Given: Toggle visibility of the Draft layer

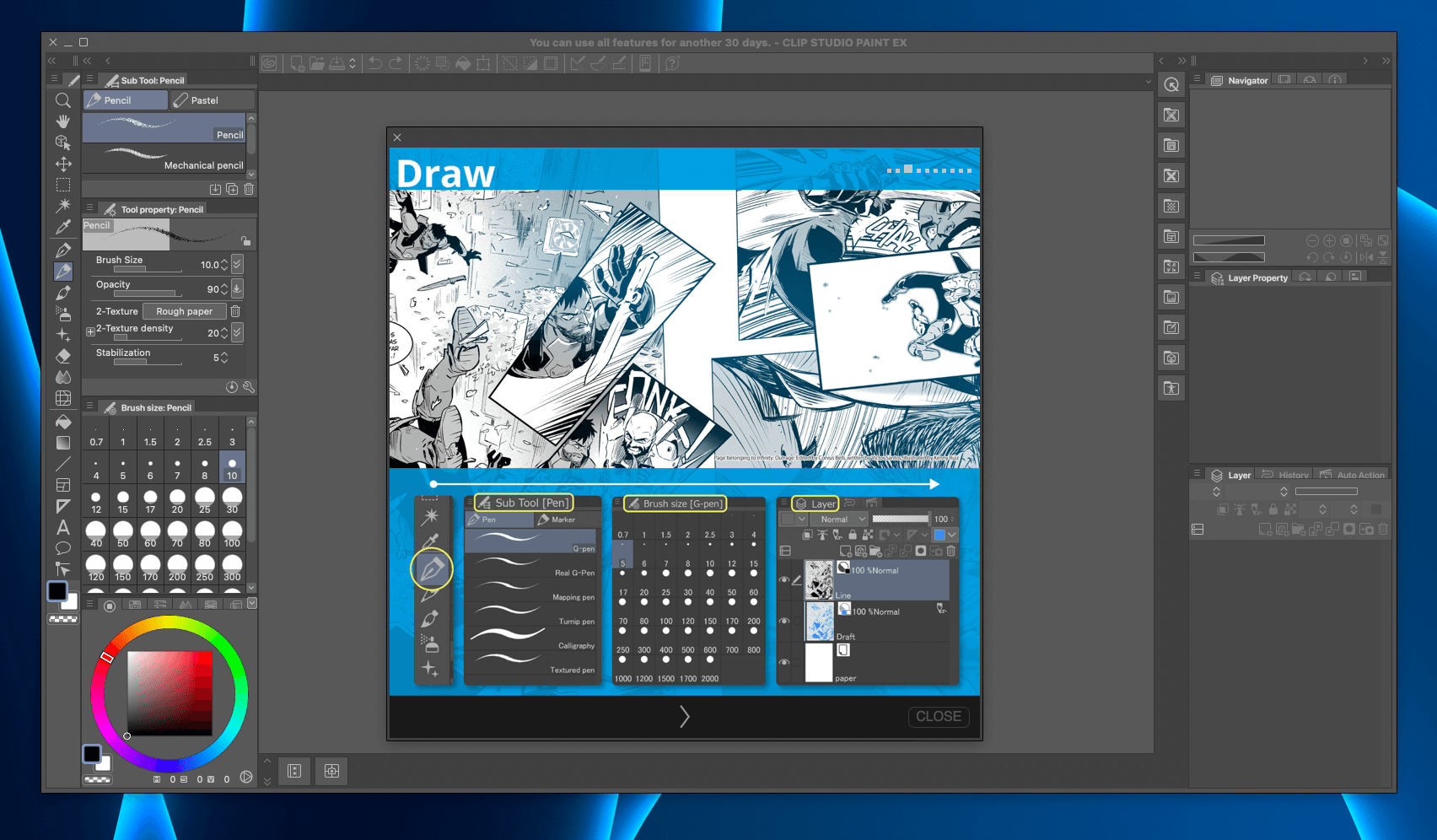Looking at the screenshot, I should tap(783, 621).
